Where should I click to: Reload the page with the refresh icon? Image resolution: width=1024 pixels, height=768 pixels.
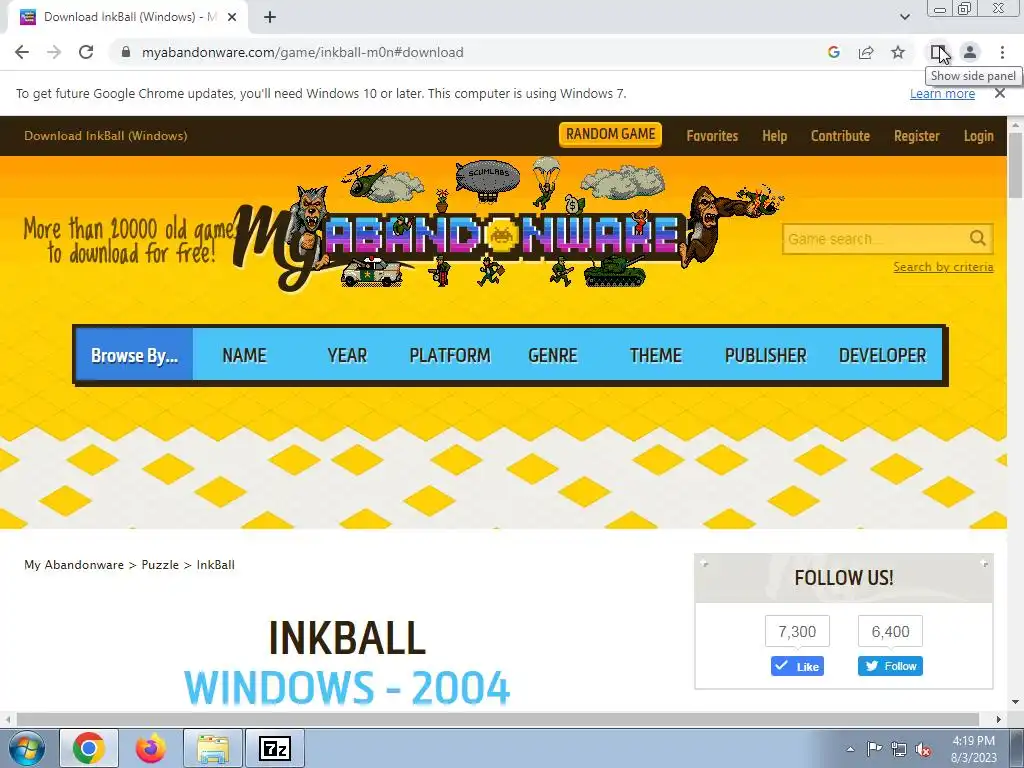pyautogui.click(x=86, y=52)
